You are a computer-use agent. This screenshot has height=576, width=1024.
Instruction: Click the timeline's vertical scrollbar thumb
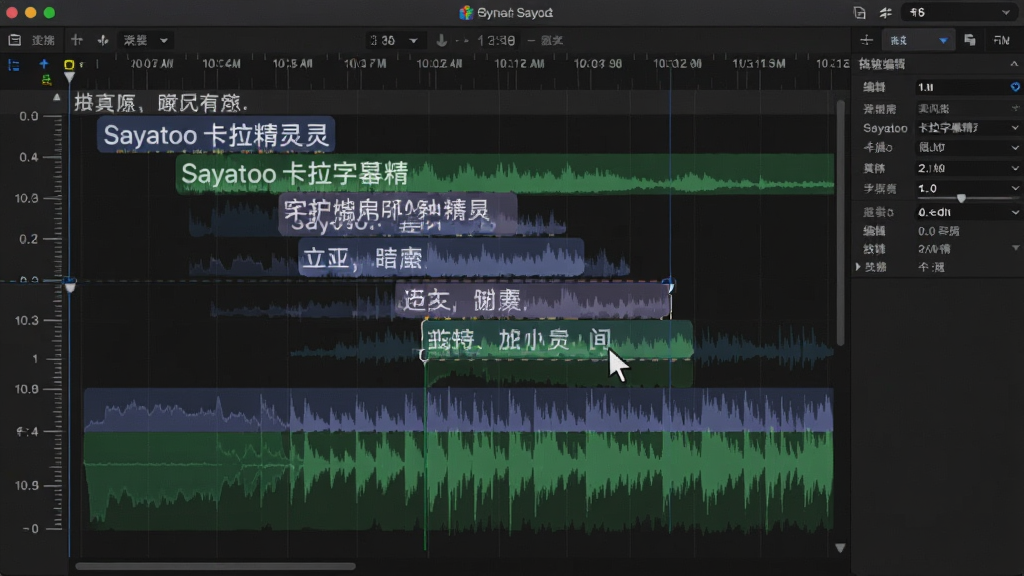click(840, 222)
